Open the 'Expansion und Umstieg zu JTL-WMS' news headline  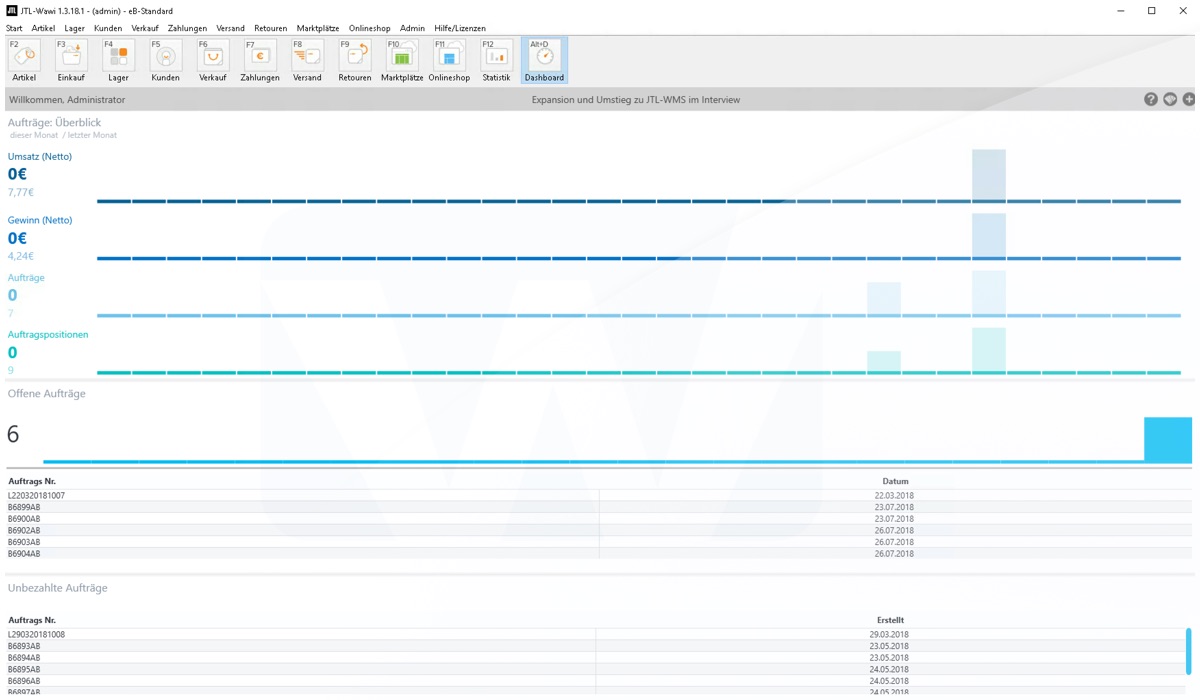(x=636, y=100)
